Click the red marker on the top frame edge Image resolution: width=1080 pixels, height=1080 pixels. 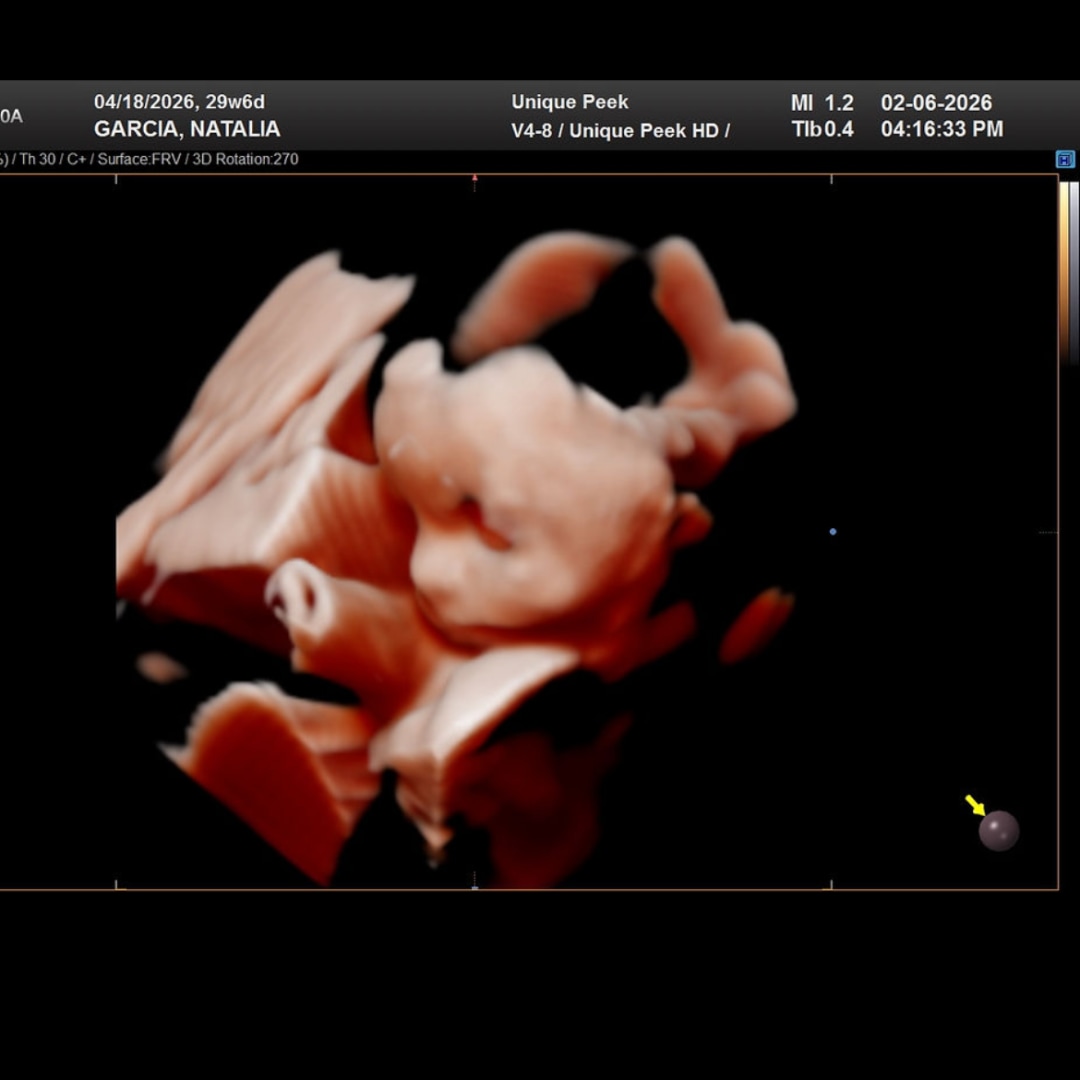pos(474,179)
